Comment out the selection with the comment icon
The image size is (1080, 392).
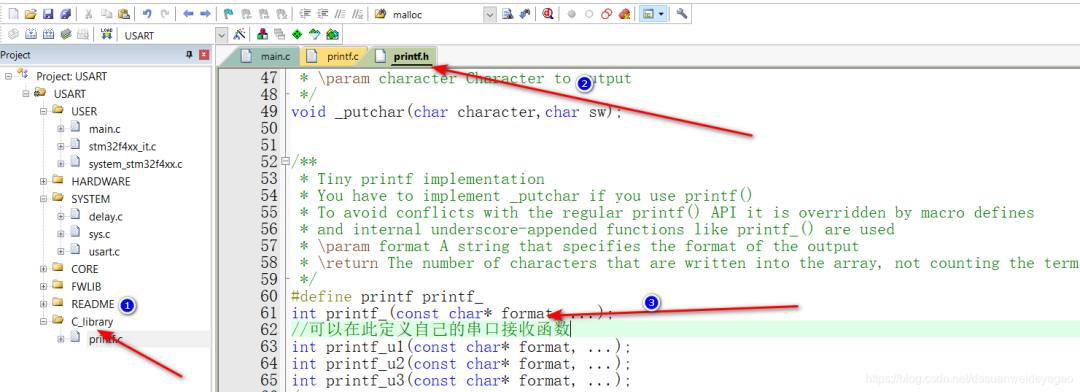click(340, 14)
